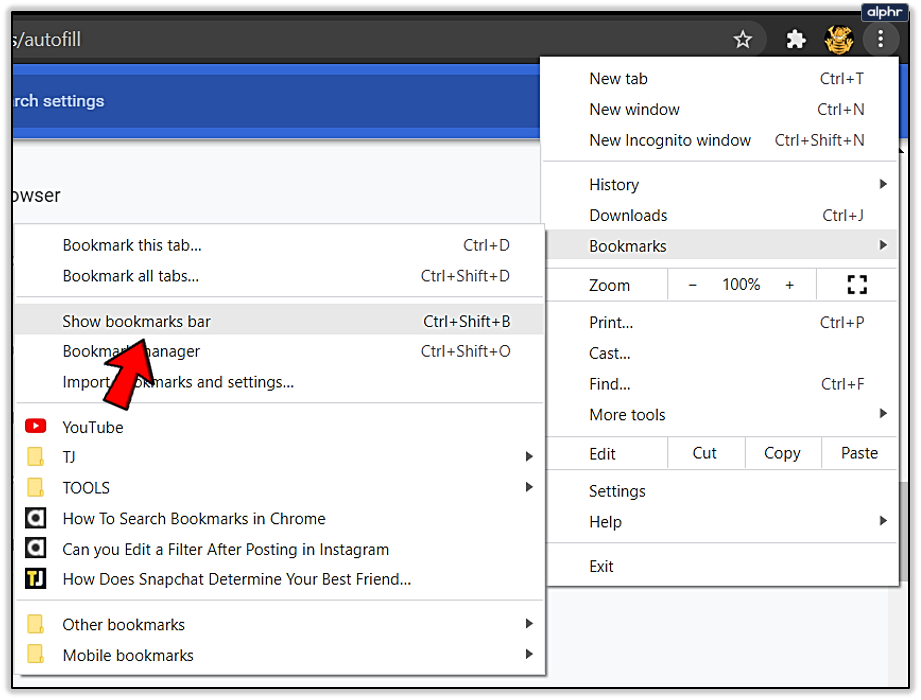The image size is (921, 700).
Task: Click the Ctrl+J shortcut text
Action: coord(842,216)
